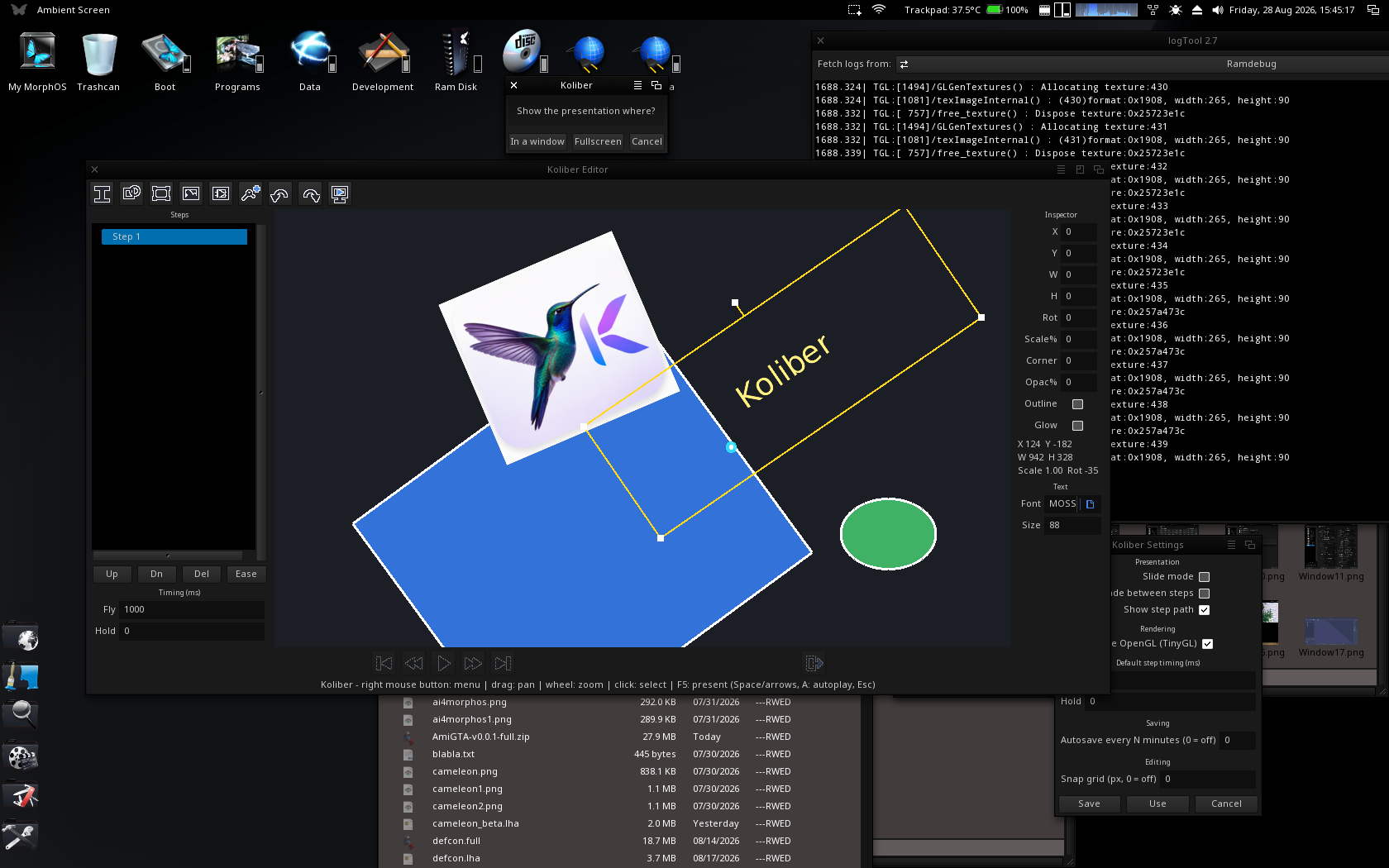Open the Koliber dialog menu icon
Image resolution: width=1389 pixels, height=868 pixels.
pyautogui.click(x=637, y=85)
